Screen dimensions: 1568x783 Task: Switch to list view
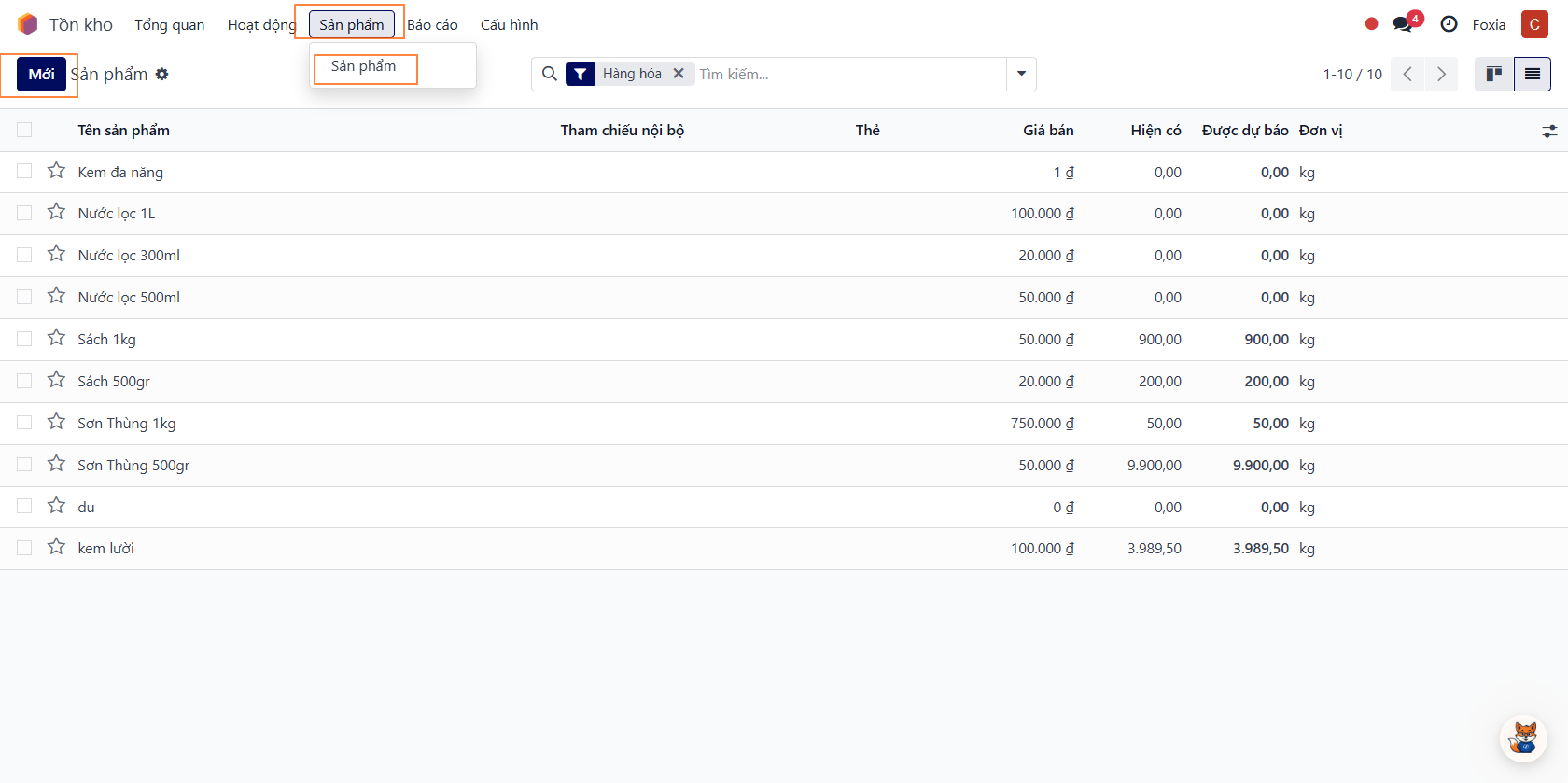[x=1533, y=74]
